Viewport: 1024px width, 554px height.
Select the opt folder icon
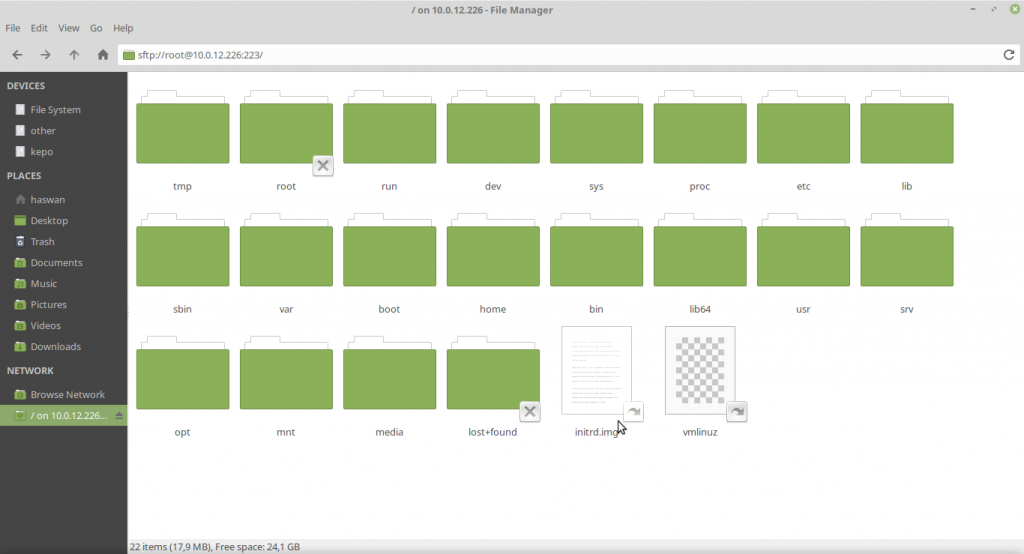[183, 372]
